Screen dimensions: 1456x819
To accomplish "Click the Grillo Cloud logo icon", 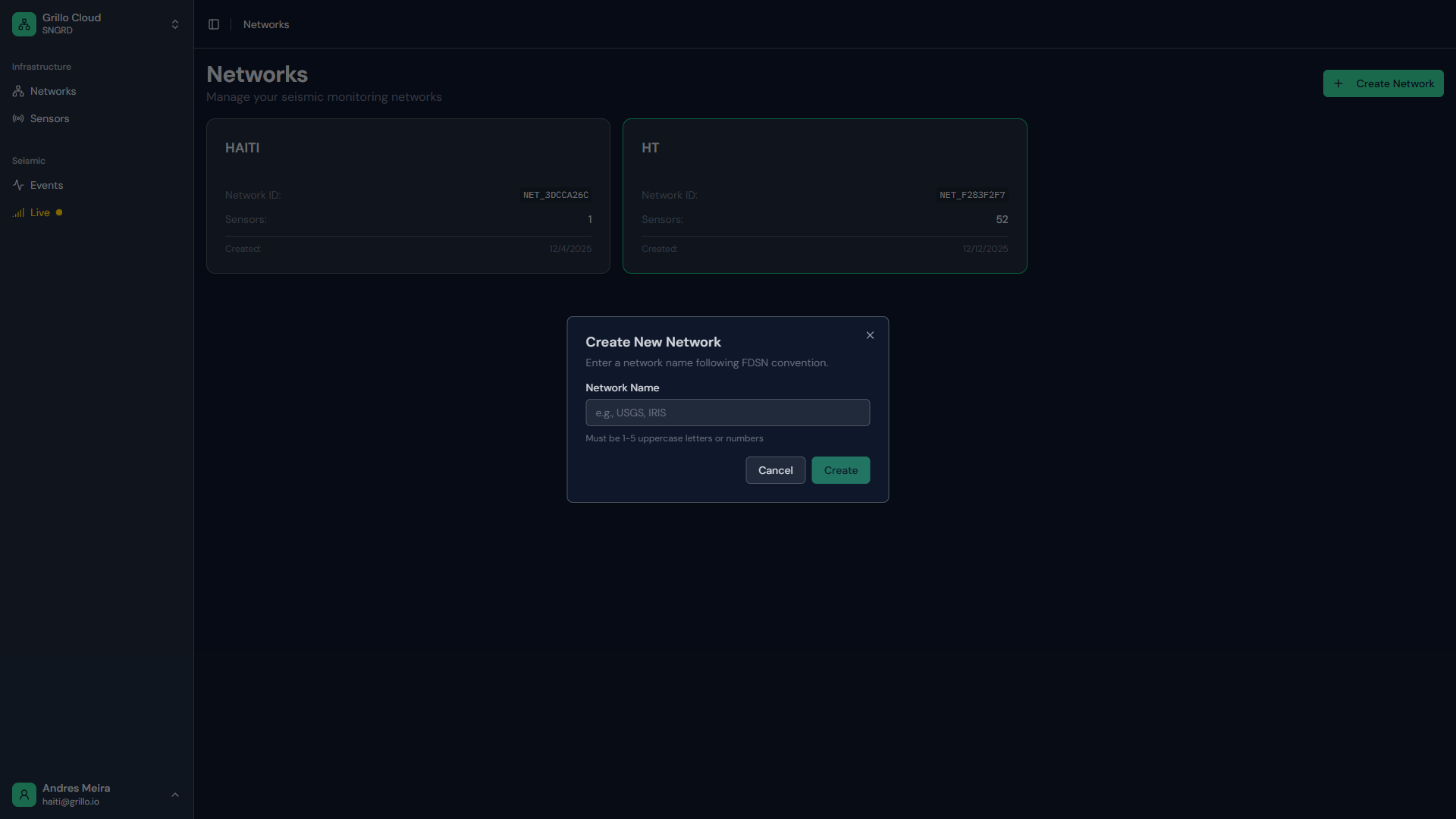I will [x=24, y=24].
